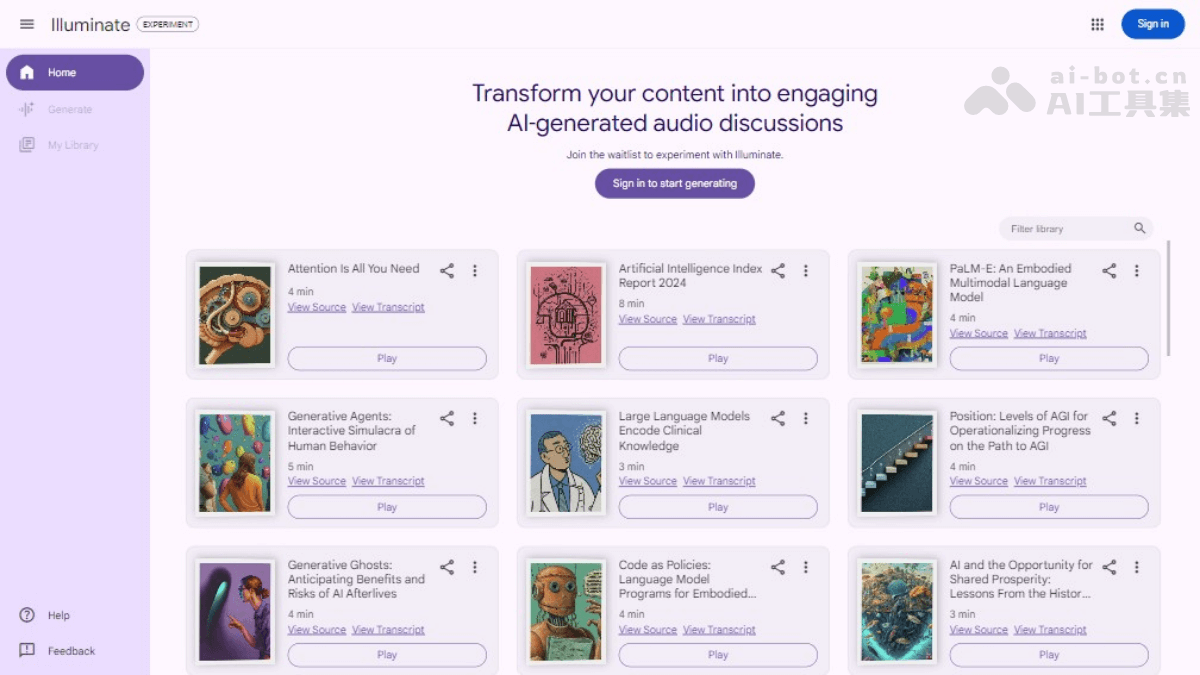Screen dimensions: 1200x675
Task: Open more options for Artificial Intelligence Index Report
Action: coord(806,270)
